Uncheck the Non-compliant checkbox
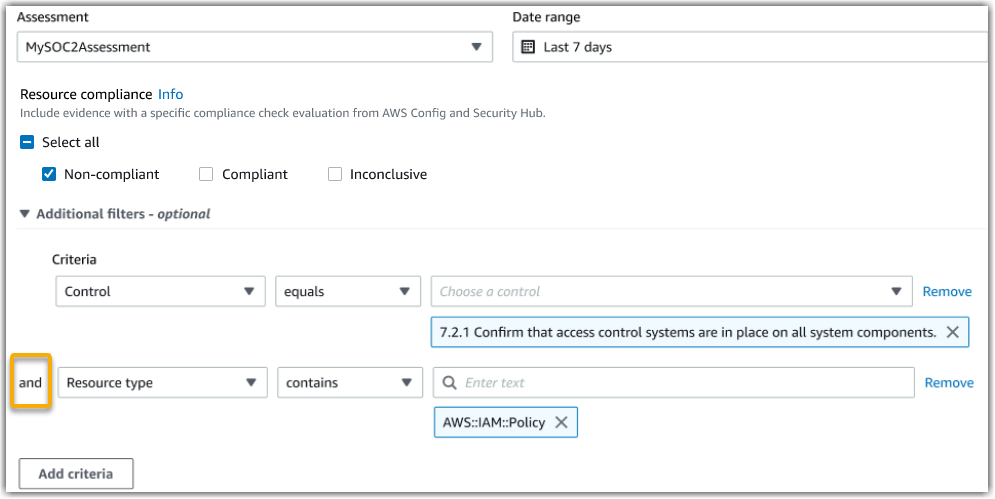The image size is (995, 499). coord(49,174)
